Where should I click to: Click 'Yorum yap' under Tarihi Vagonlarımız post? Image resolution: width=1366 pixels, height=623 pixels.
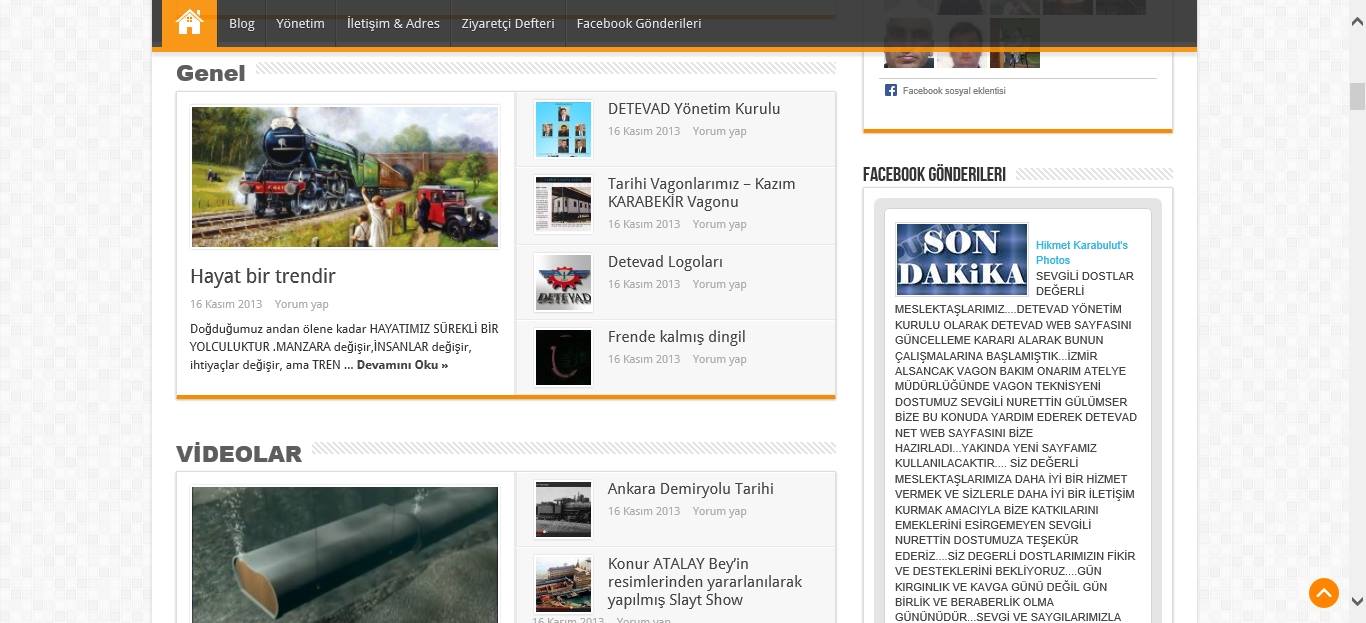coord(719,224)
